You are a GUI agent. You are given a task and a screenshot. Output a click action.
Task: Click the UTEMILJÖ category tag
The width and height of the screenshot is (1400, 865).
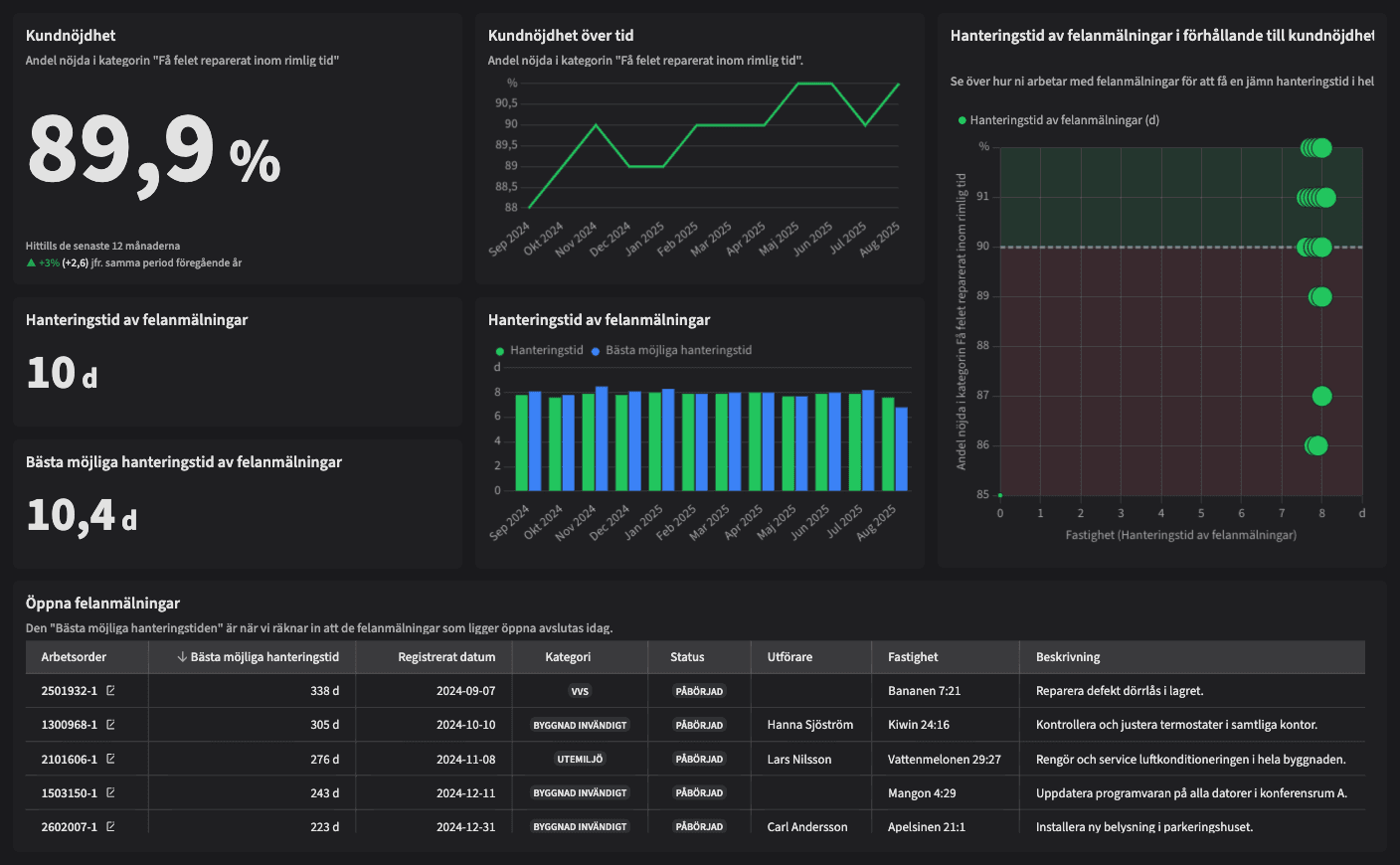(x=580, y=759)
